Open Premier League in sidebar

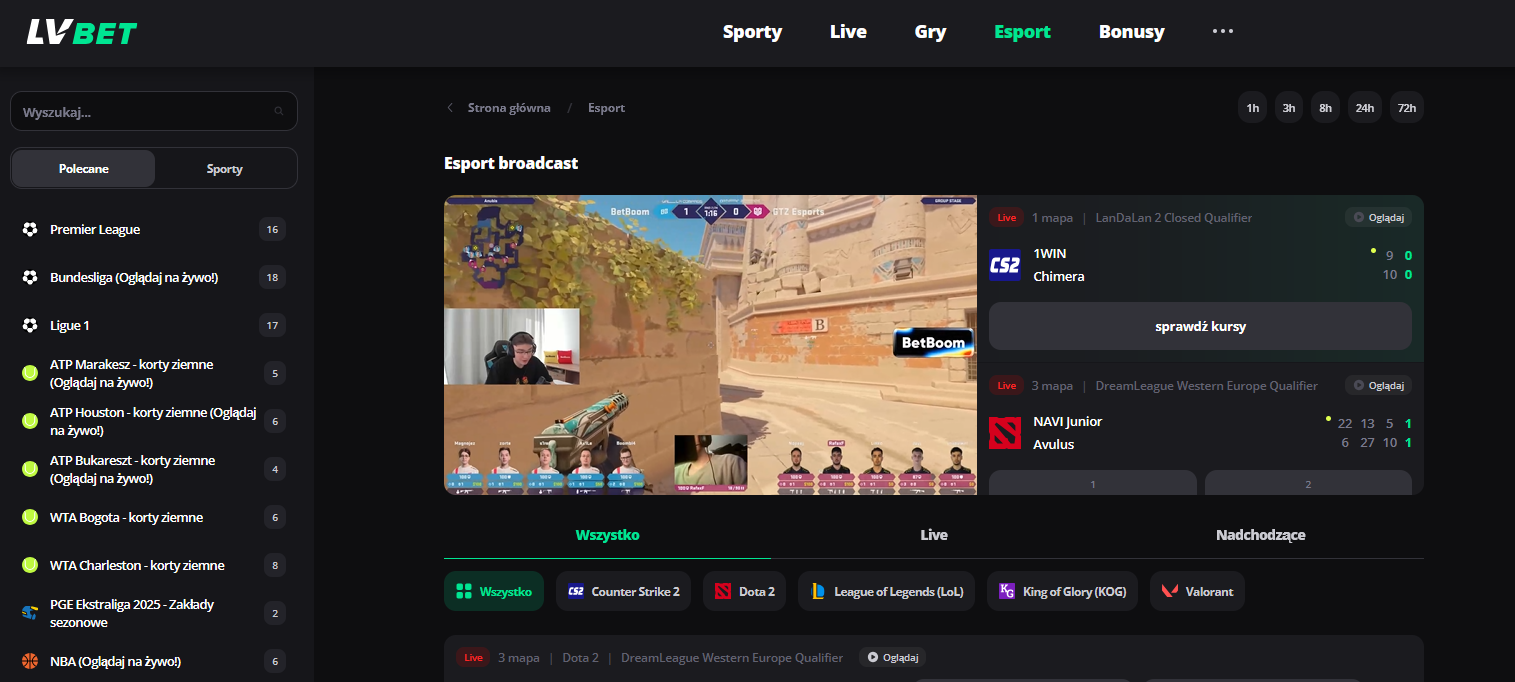pyautogui.click(x=95, y=230)
